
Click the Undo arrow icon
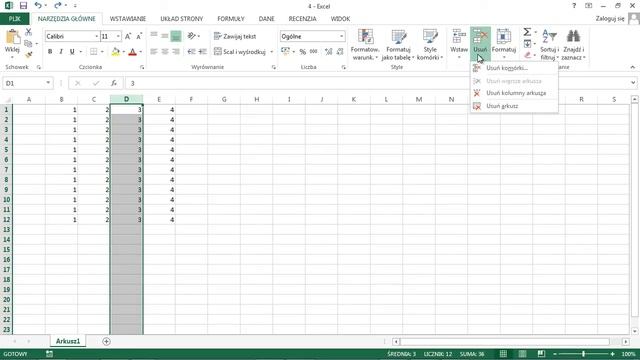(x=38, y=6)
